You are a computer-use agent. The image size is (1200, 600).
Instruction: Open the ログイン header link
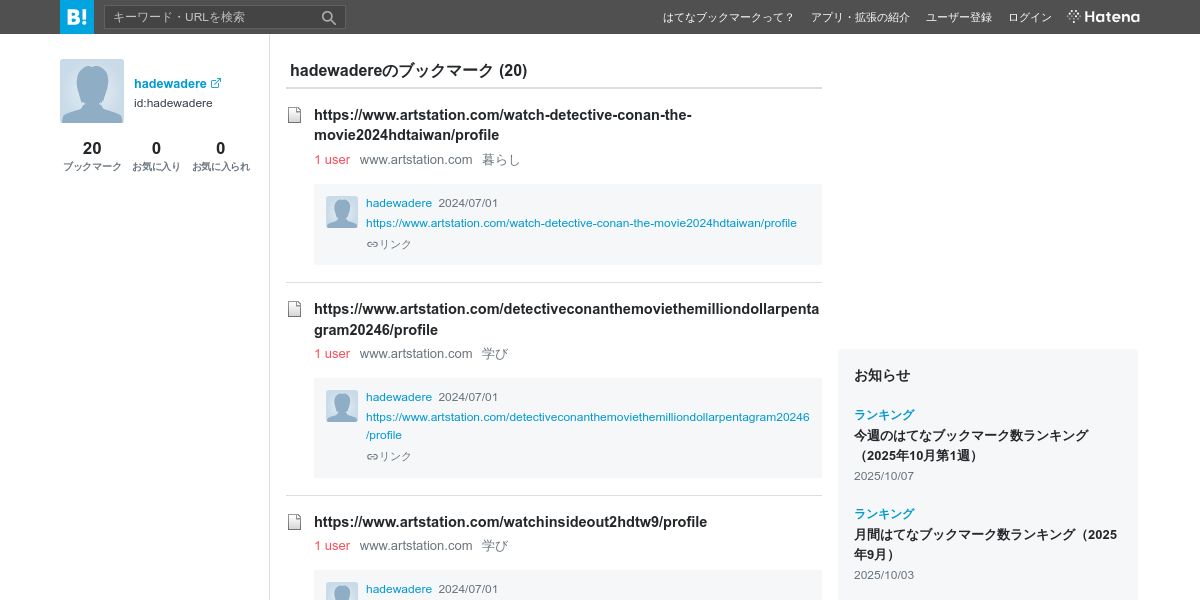point(1030,17)
